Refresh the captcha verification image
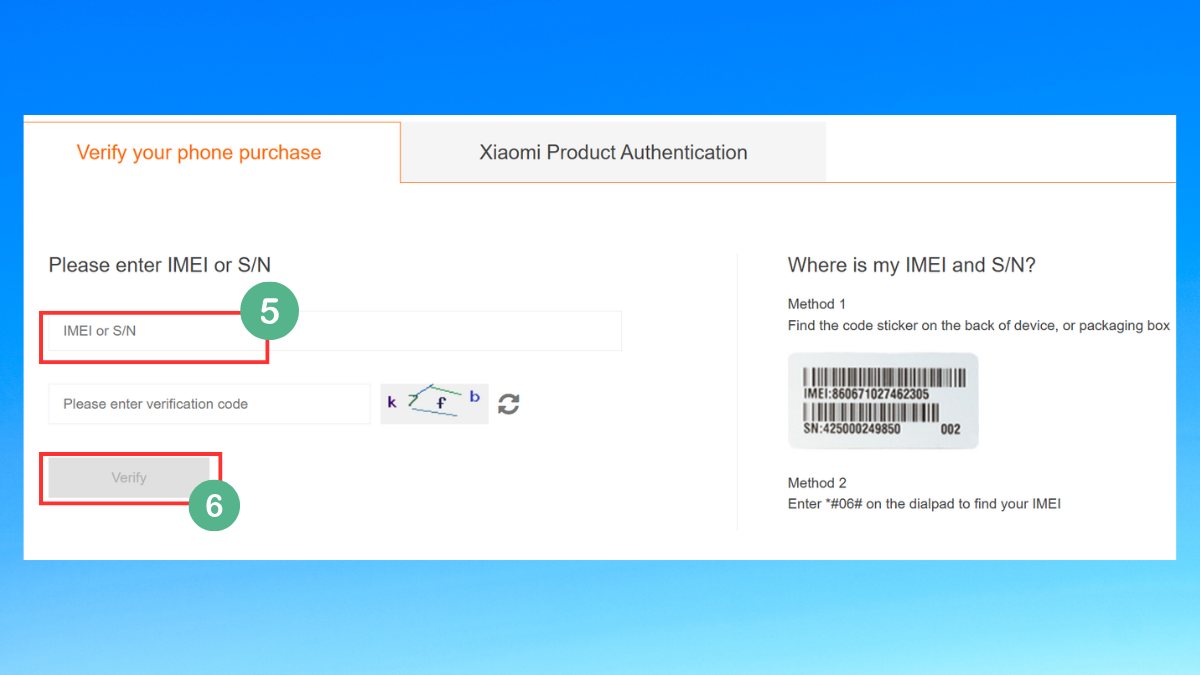1200x675 pixels. (x=509, y=404)
